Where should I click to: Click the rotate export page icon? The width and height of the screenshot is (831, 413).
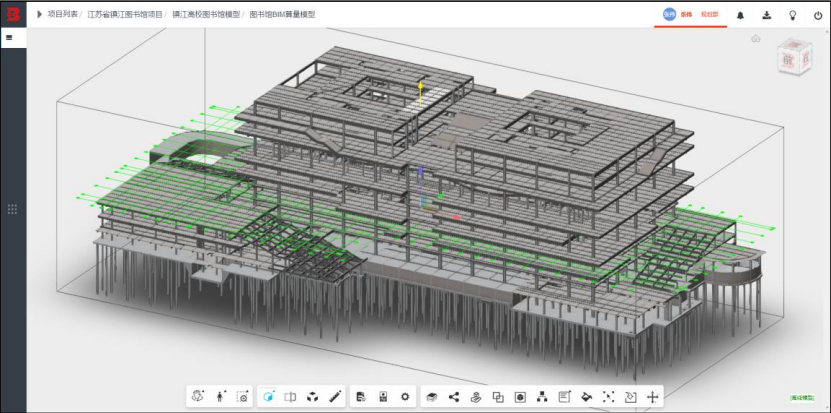[631, 397]
